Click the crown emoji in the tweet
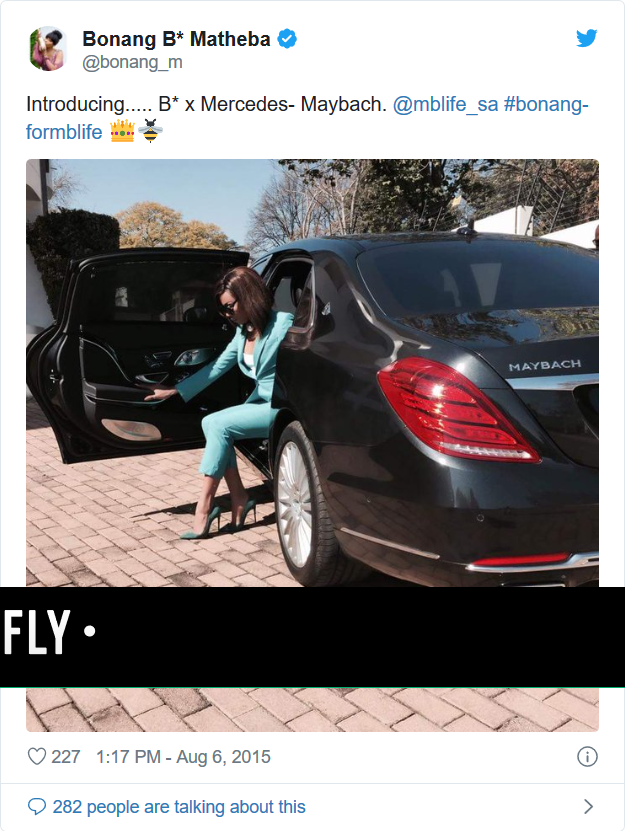Image resolution: width=625 pixels, height=831 pixels. point(122,131)
